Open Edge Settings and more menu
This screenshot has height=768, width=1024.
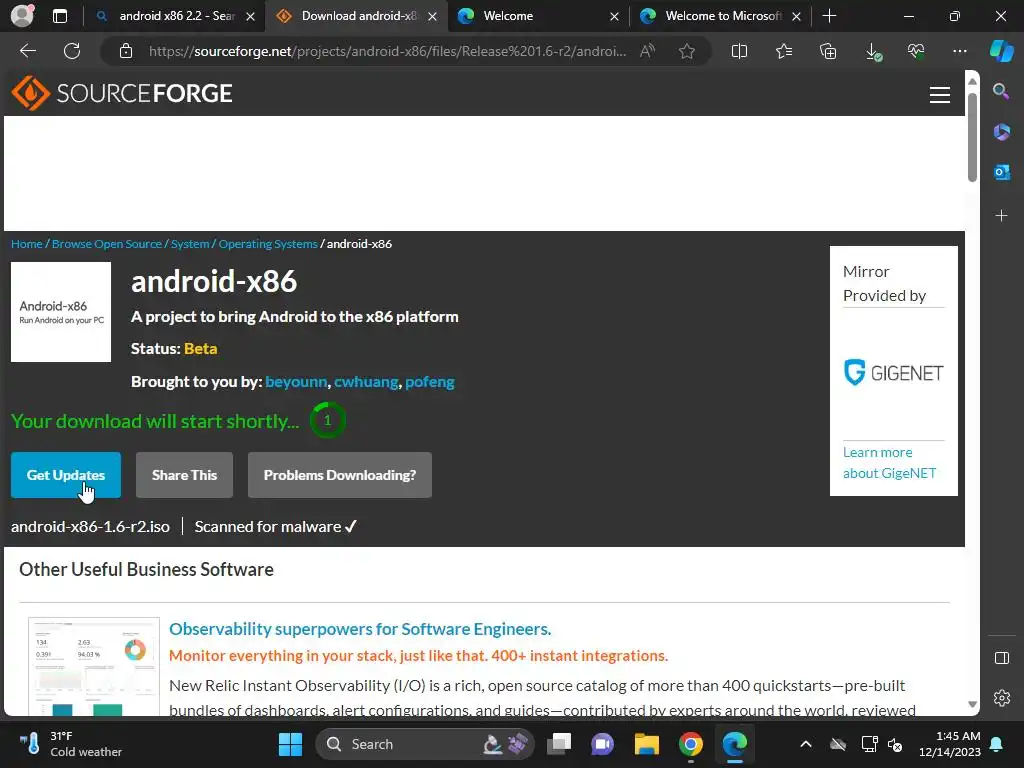pos(959,51)
